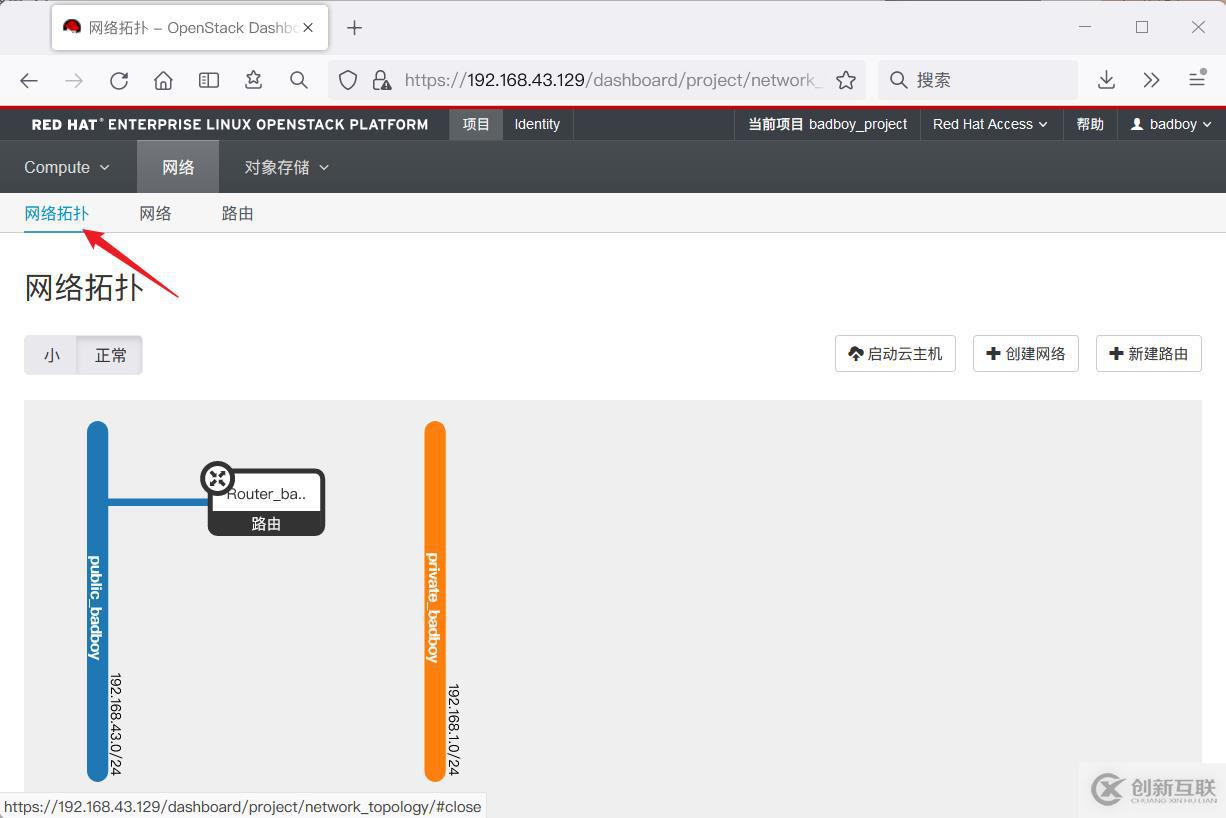
Task: Click the 新建路由 button
Action: [1149, 354]
